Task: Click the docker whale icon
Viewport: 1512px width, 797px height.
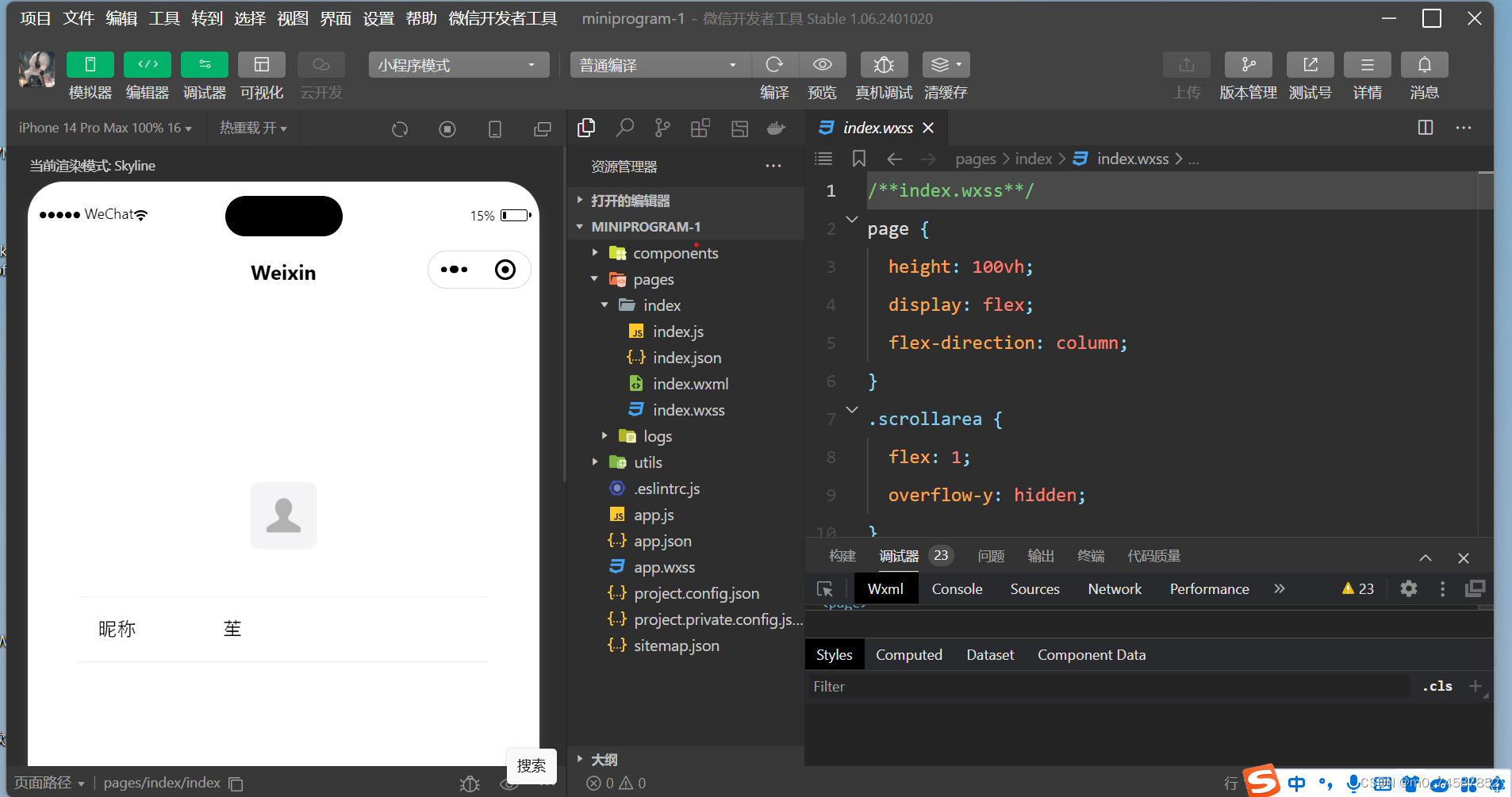Action: pos(777,128)
